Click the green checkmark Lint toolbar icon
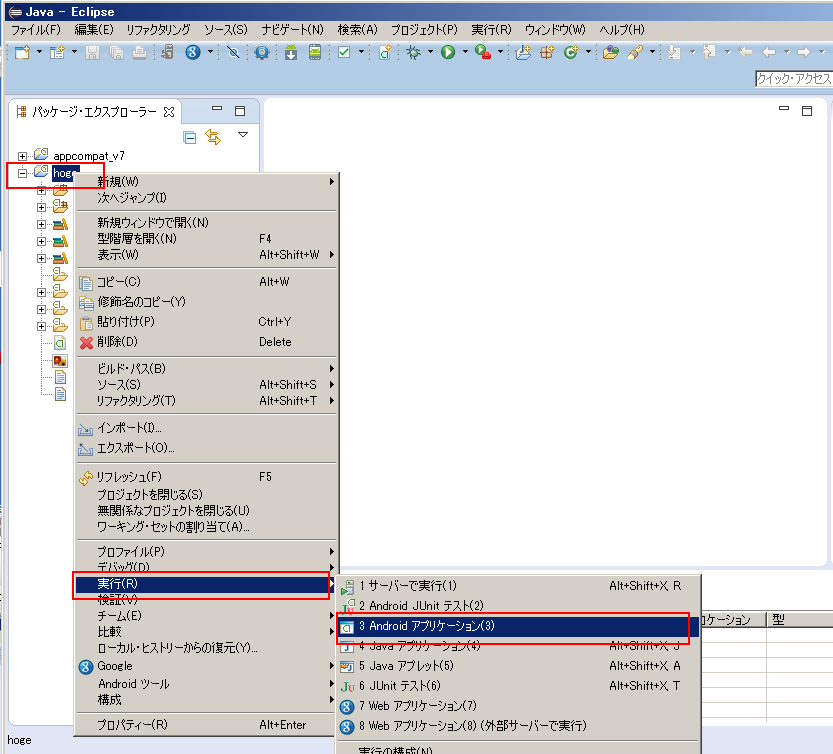833x754 pixels. 344,52
